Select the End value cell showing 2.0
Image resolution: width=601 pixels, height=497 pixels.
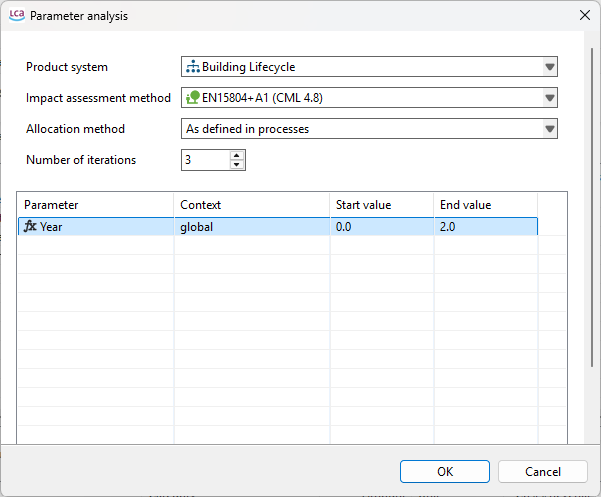(x=485, y=227)
